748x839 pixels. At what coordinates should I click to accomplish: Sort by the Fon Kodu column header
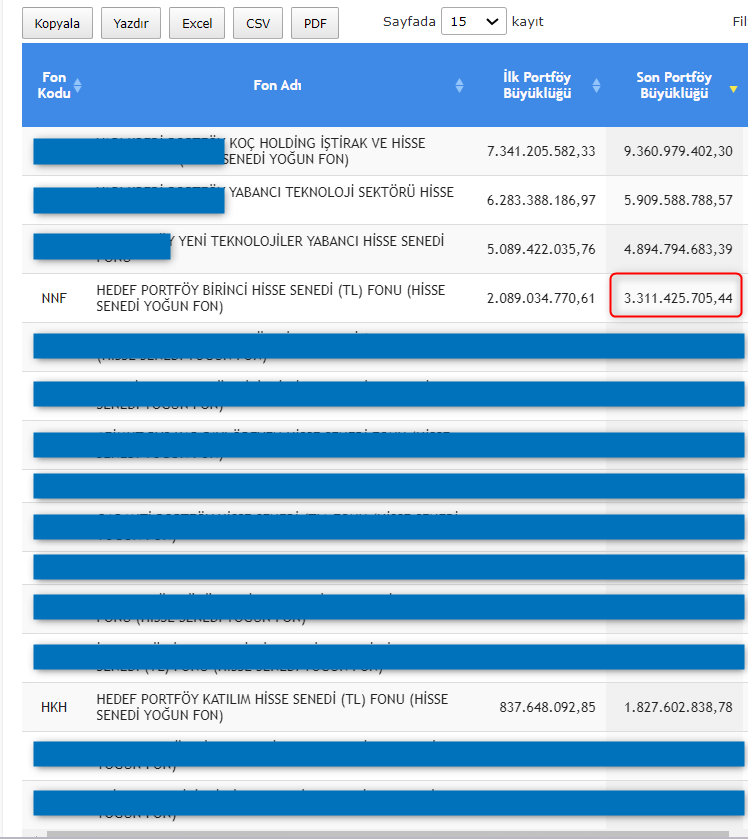click(55, 85)
